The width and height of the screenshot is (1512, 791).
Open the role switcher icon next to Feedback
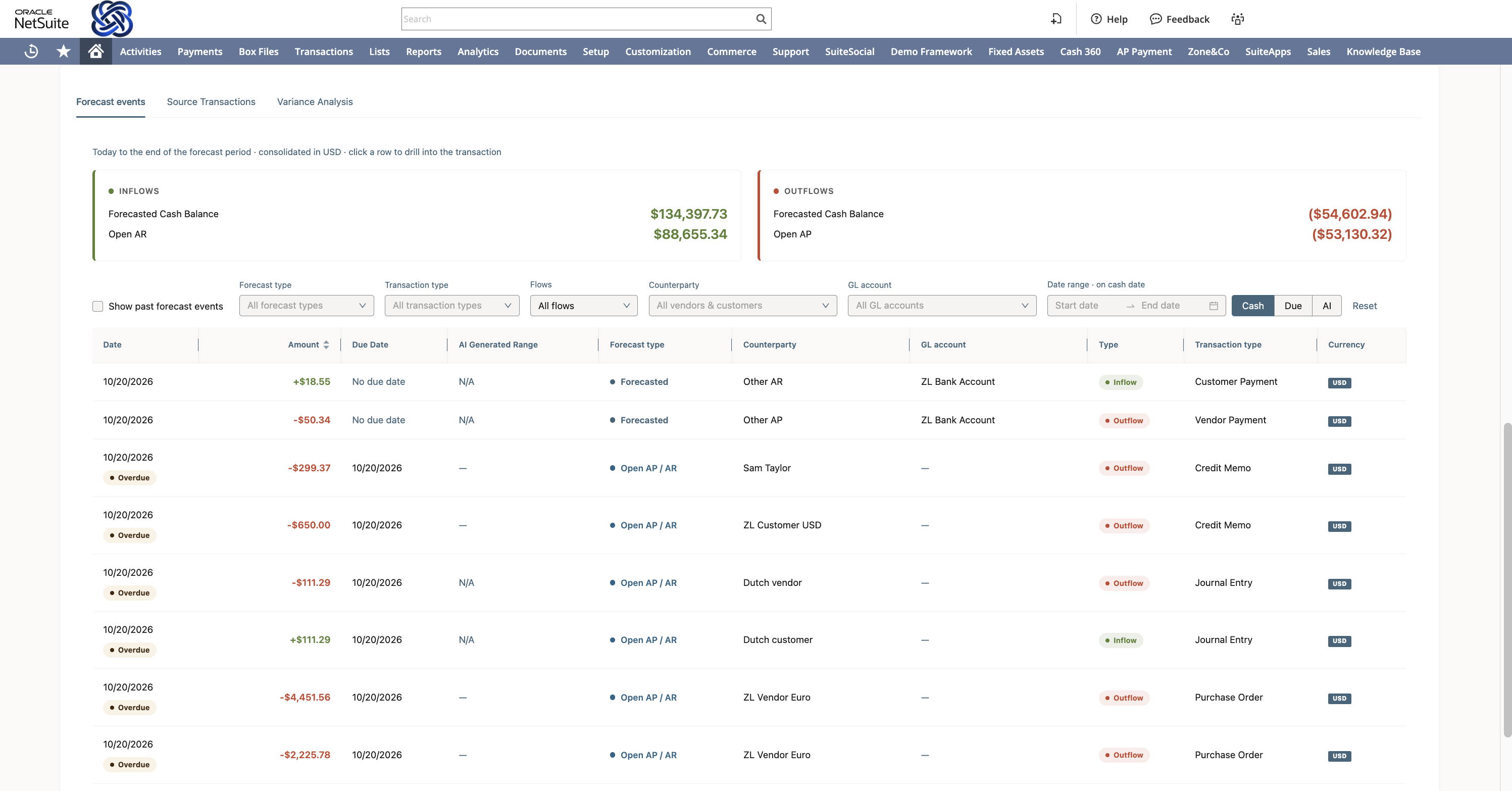[1237, 19]
